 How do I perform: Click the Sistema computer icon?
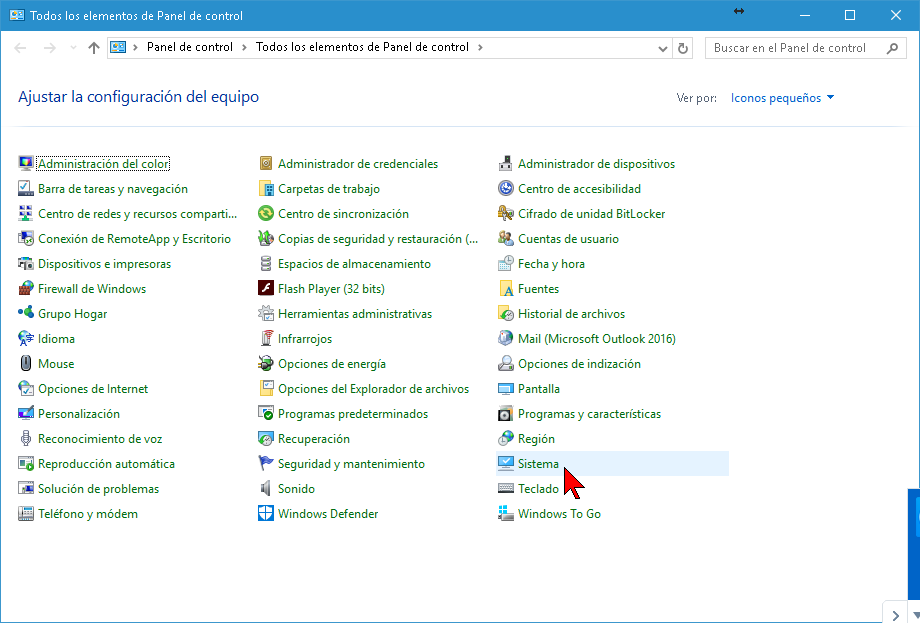coord(506,463)
